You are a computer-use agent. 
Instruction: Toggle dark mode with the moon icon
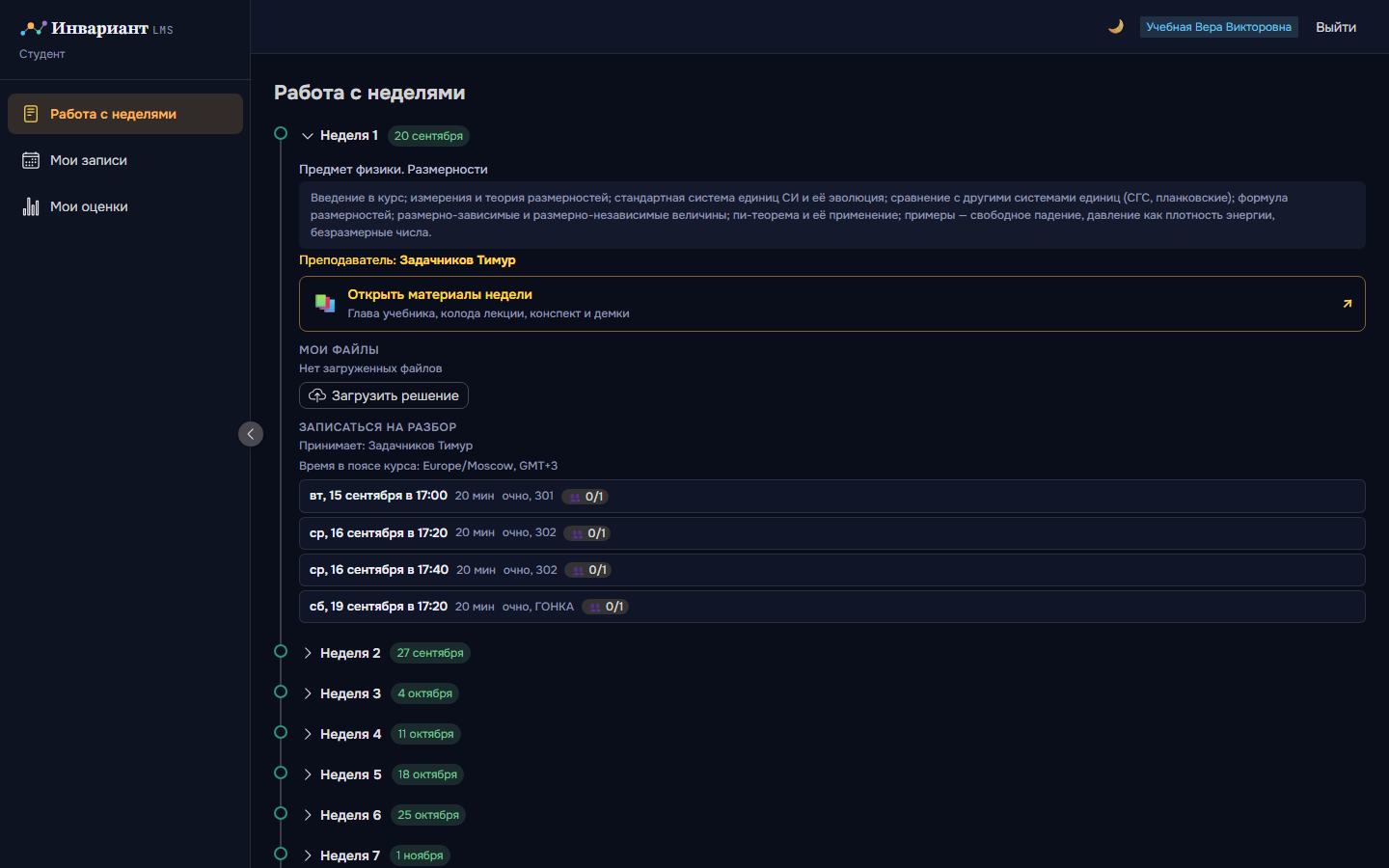1116,27
